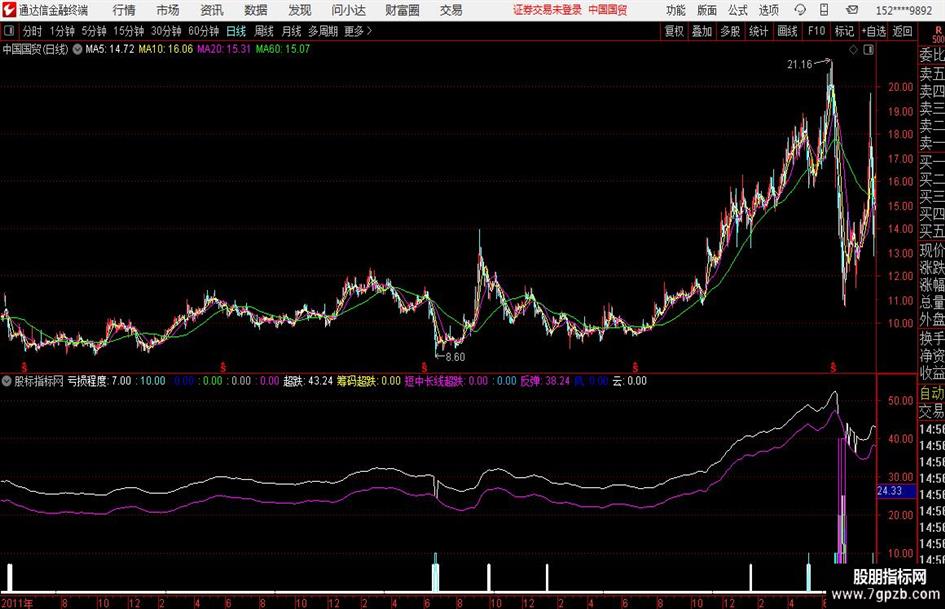
Task: Open the headset customer service icon
Action: pos(800,10)
